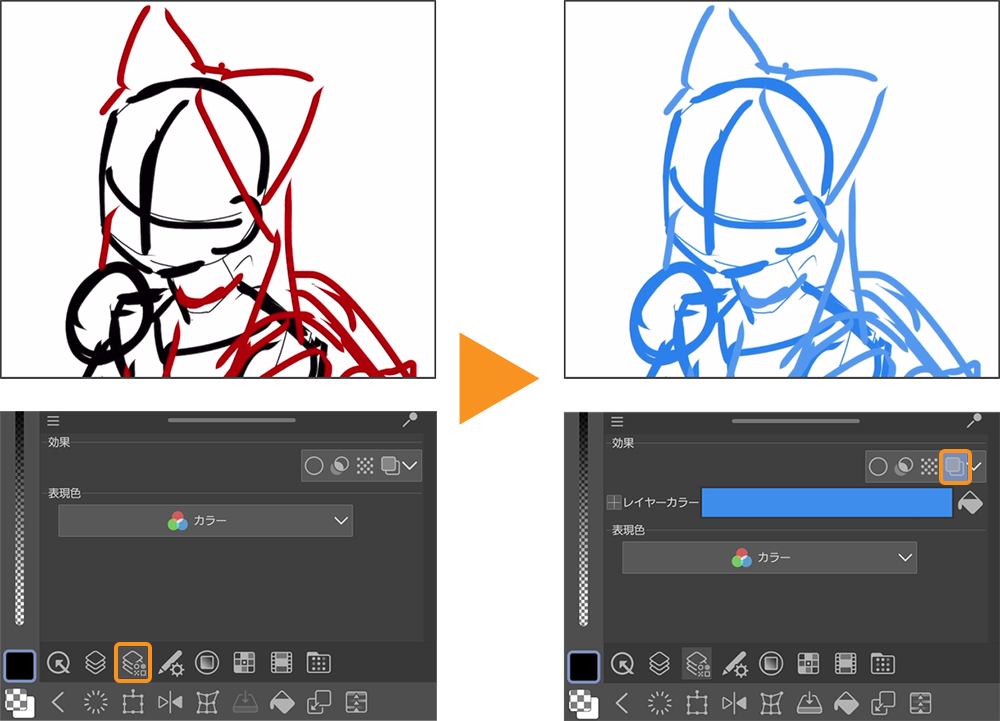Expand effect options chevron in left panel
This screenshot has height=721, width=1000.
pos(410,465)
